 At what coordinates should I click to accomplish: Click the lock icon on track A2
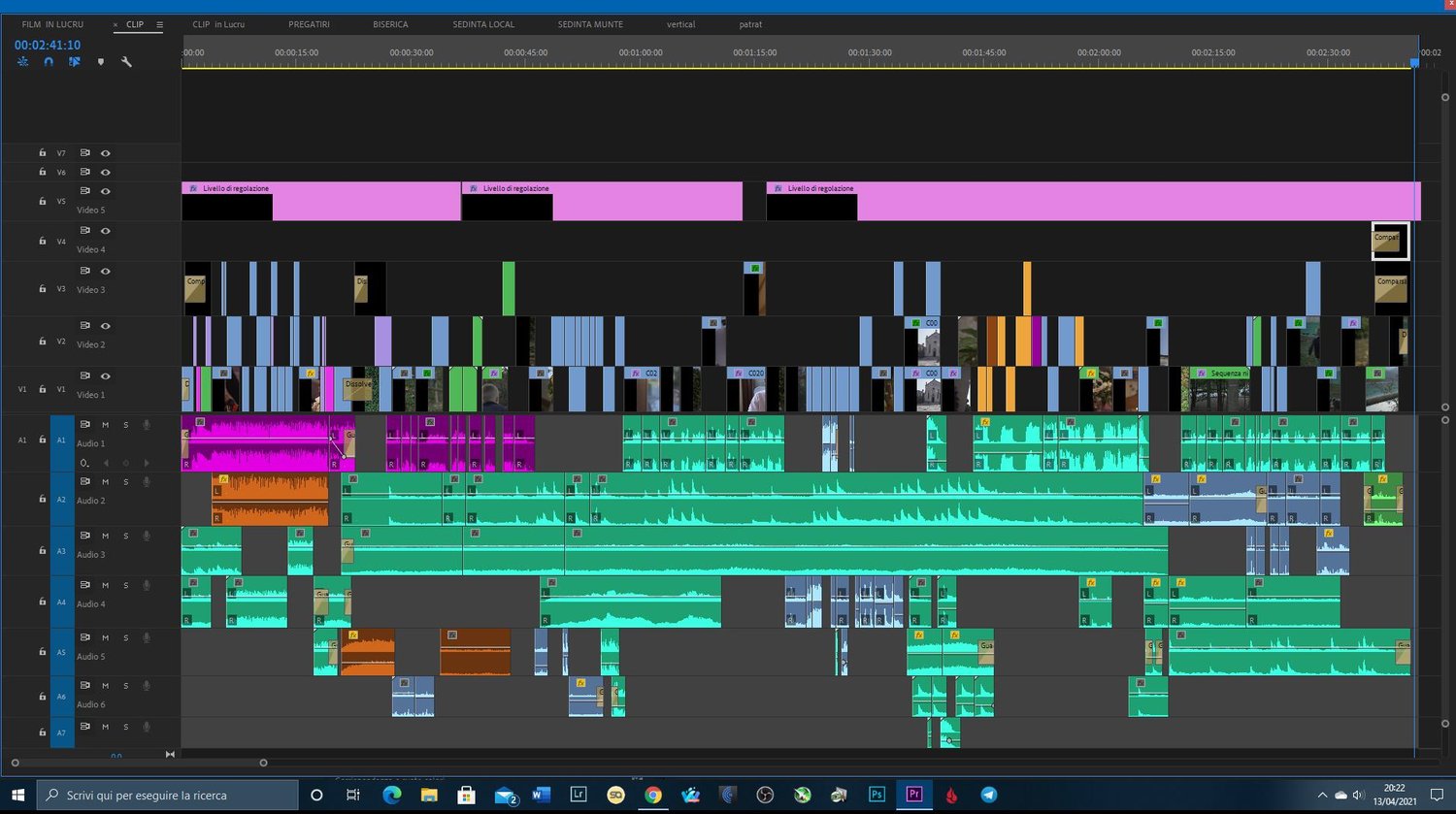coord(43,499)
